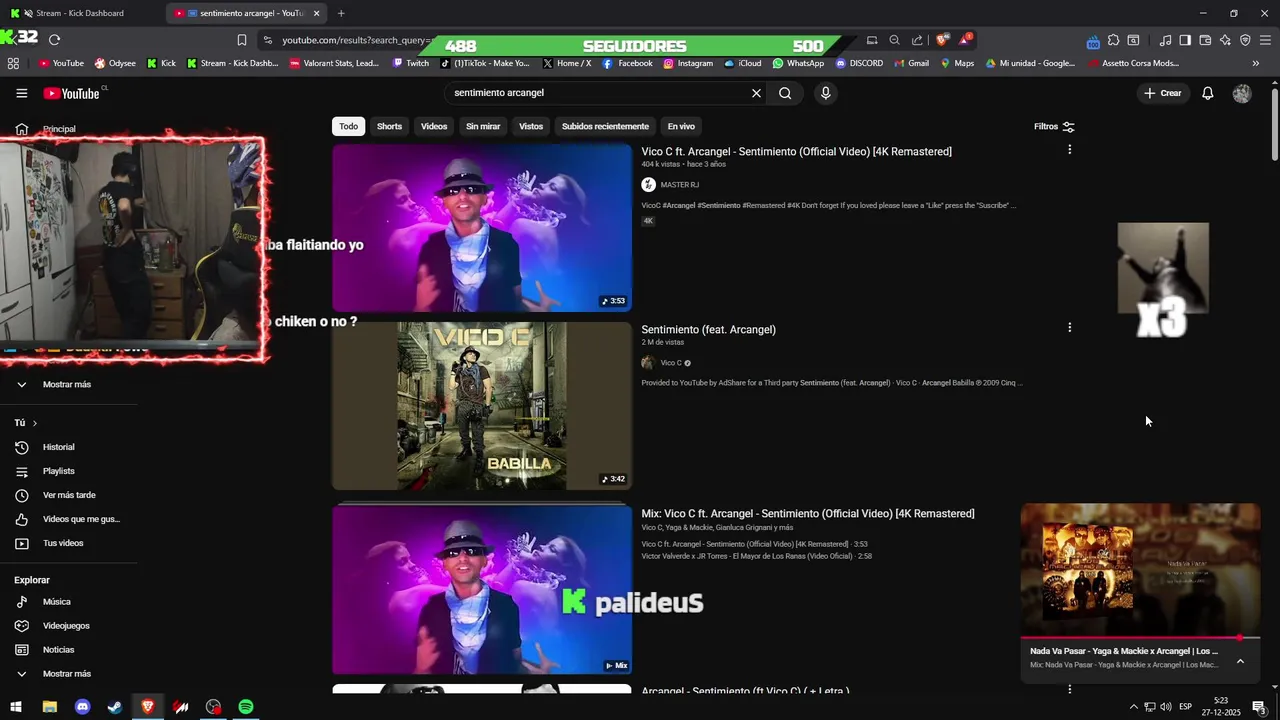
Task: Open Discord from the taskbar
Action: click(83, 707)
